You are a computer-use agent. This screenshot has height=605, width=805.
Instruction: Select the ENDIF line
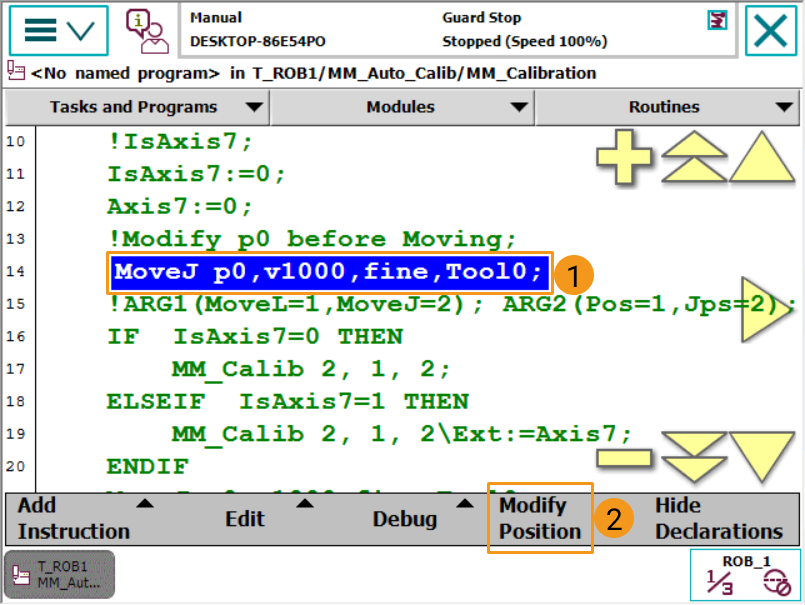148,467
